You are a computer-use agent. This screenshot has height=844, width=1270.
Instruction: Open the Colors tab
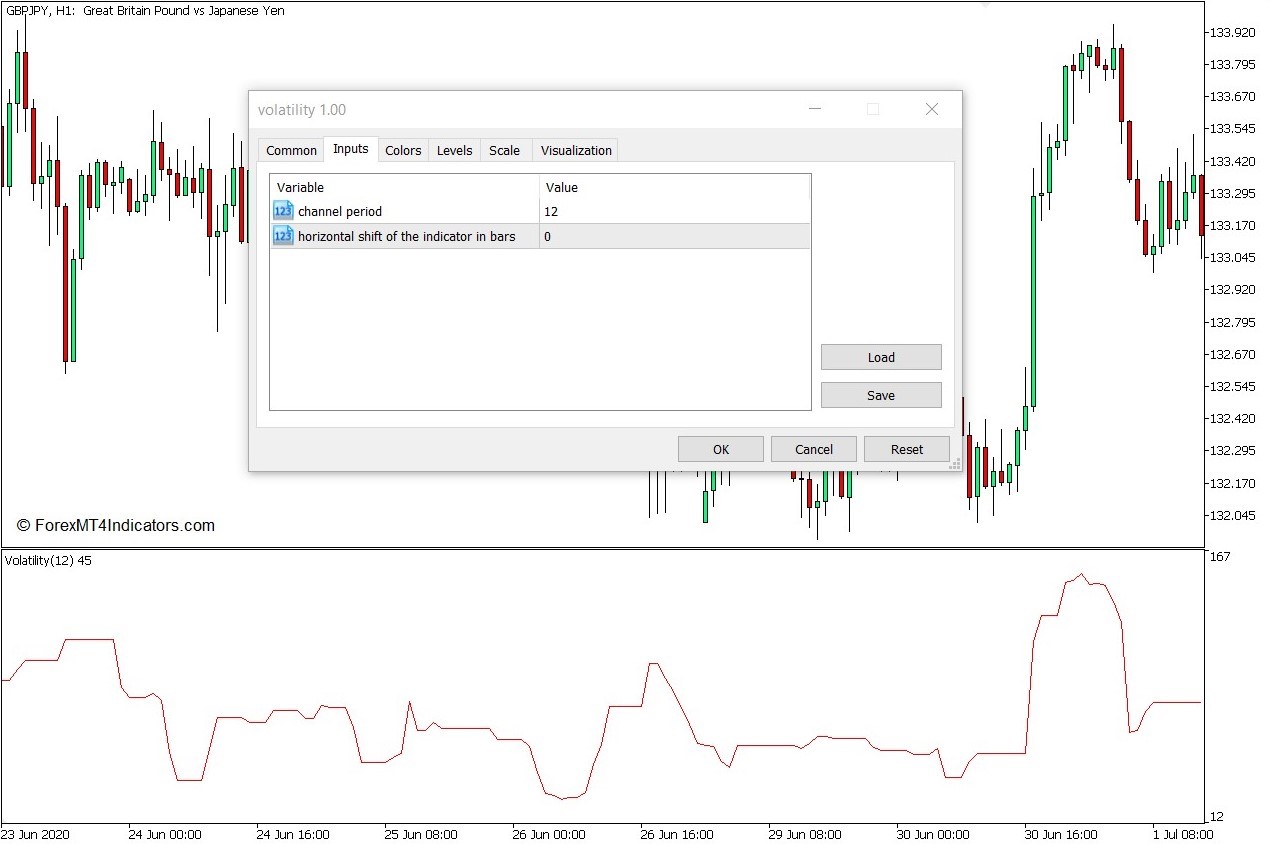coord(403,150)
